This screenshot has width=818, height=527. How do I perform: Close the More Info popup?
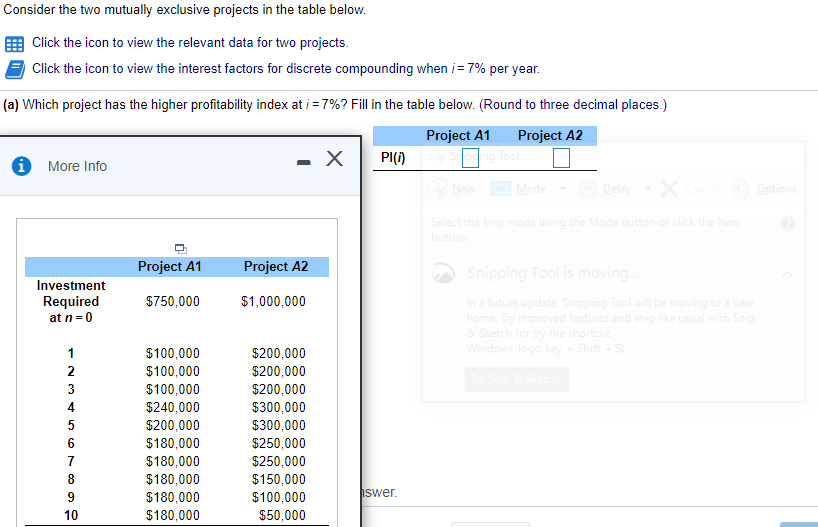coord(334,158)
